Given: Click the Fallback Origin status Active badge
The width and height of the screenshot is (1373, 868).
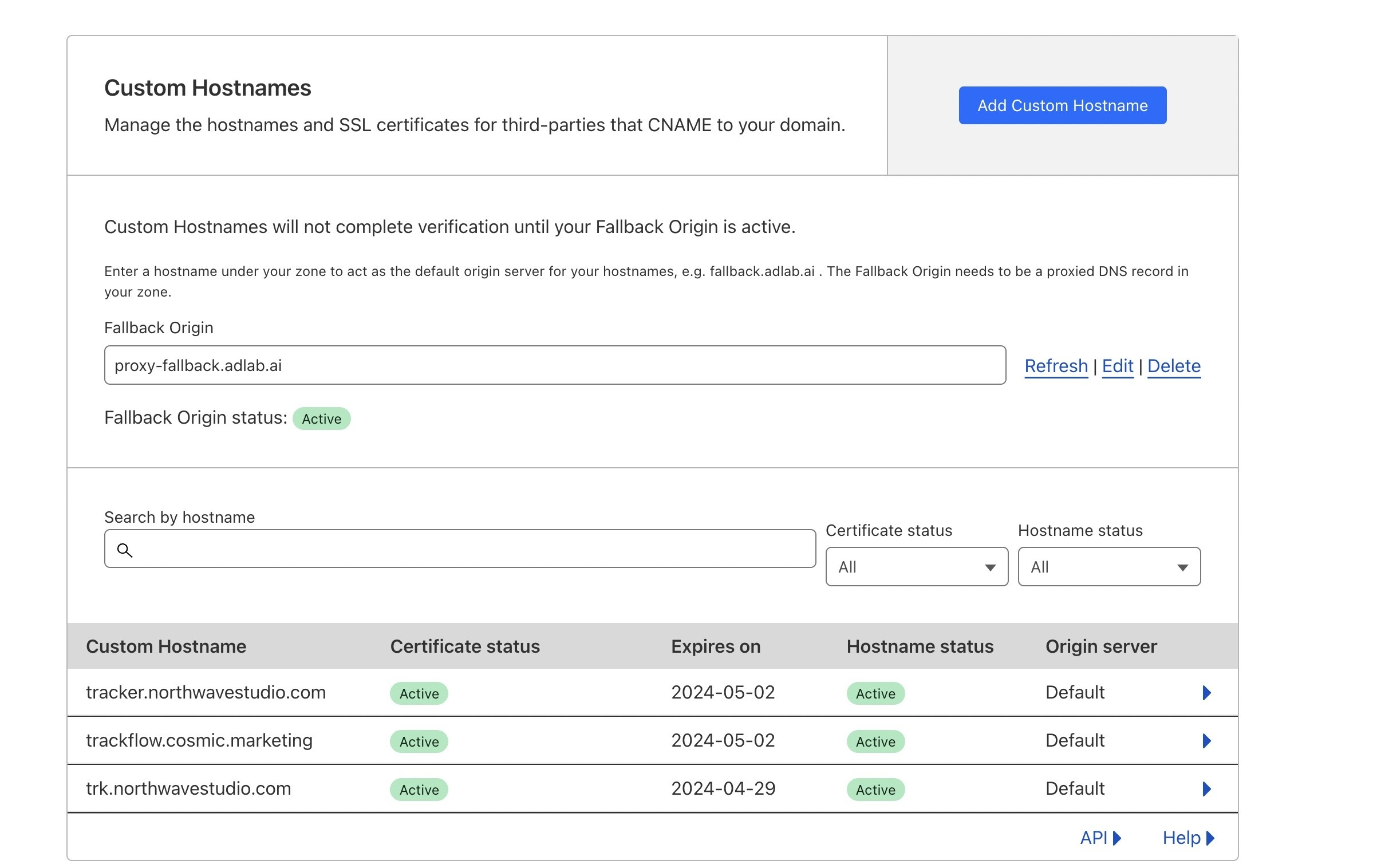Looking at the screenshot, I should tap(321, 419).
